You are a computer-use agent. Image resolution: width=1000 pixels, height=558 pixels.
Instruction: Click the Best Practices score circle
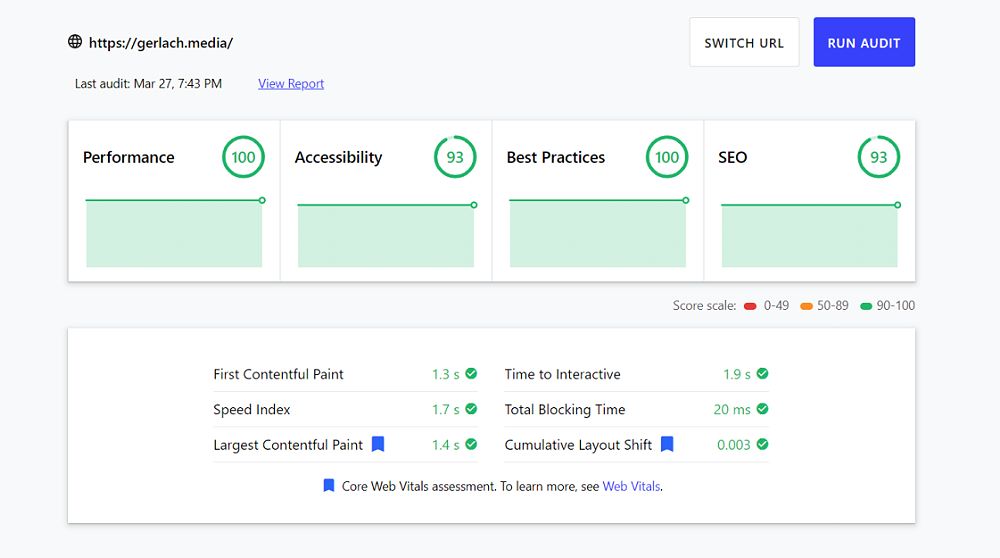click(667, 157)
